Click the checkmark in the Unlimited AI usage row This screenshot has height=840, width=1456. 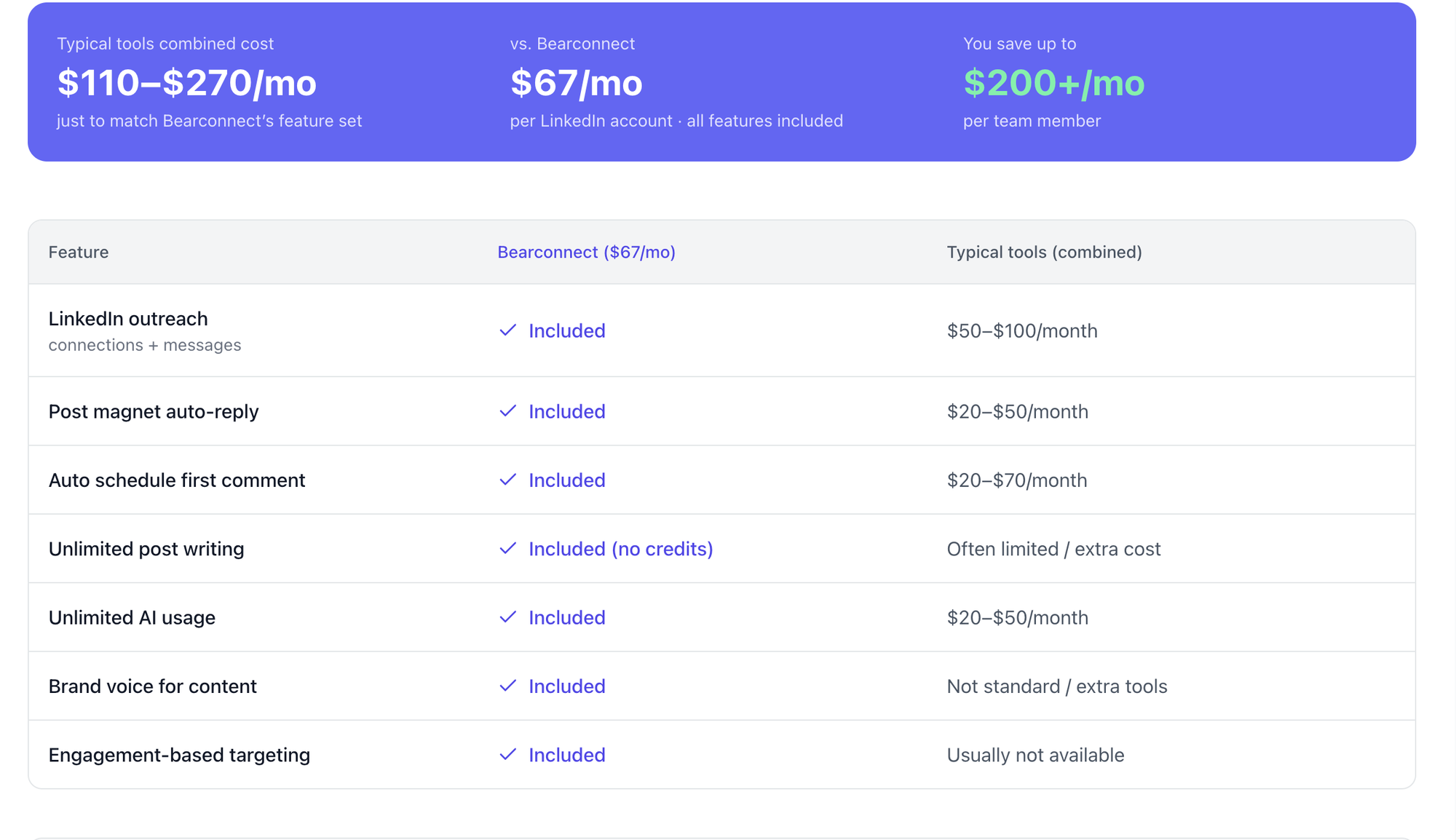[x=507, y=617]
